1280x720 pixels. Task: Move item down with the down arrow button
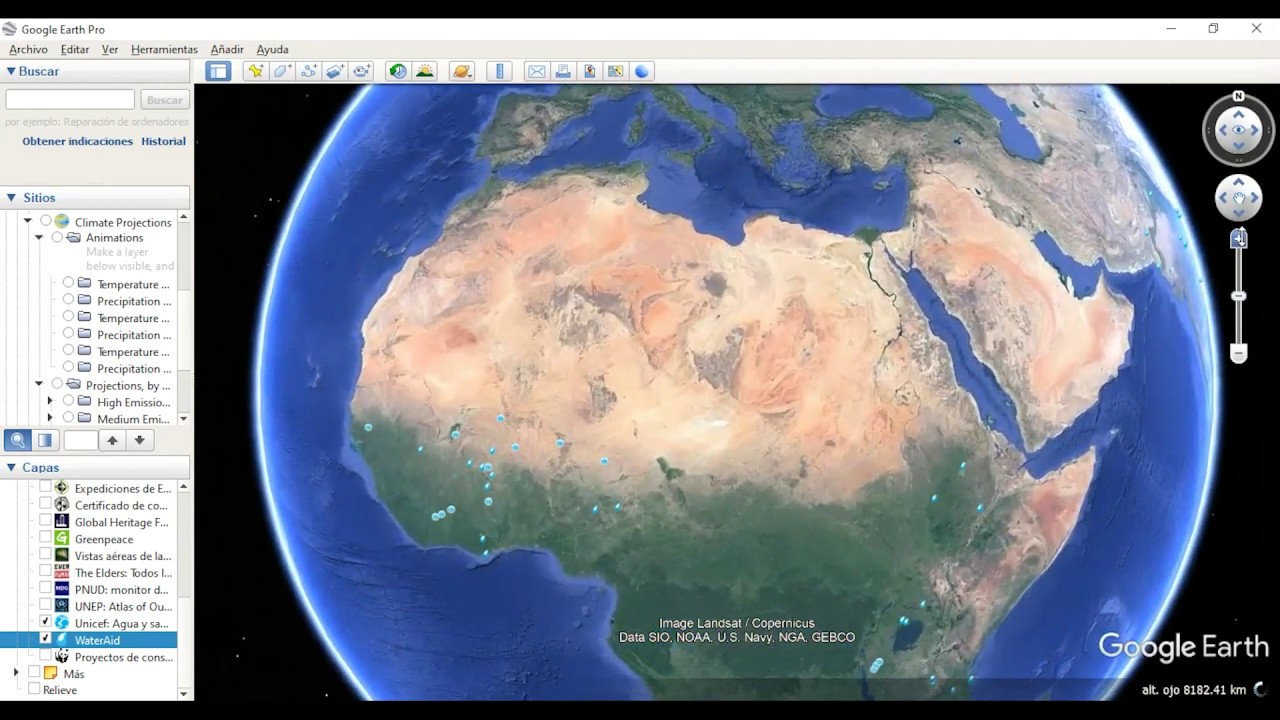pyautogui.click(x=140, y=440)
